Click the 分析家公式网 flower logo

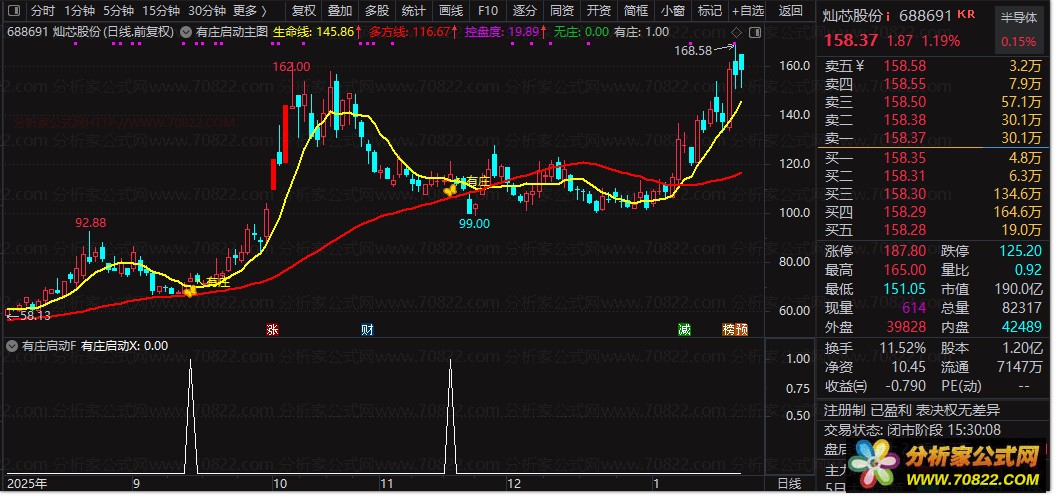tap(873, 462)
